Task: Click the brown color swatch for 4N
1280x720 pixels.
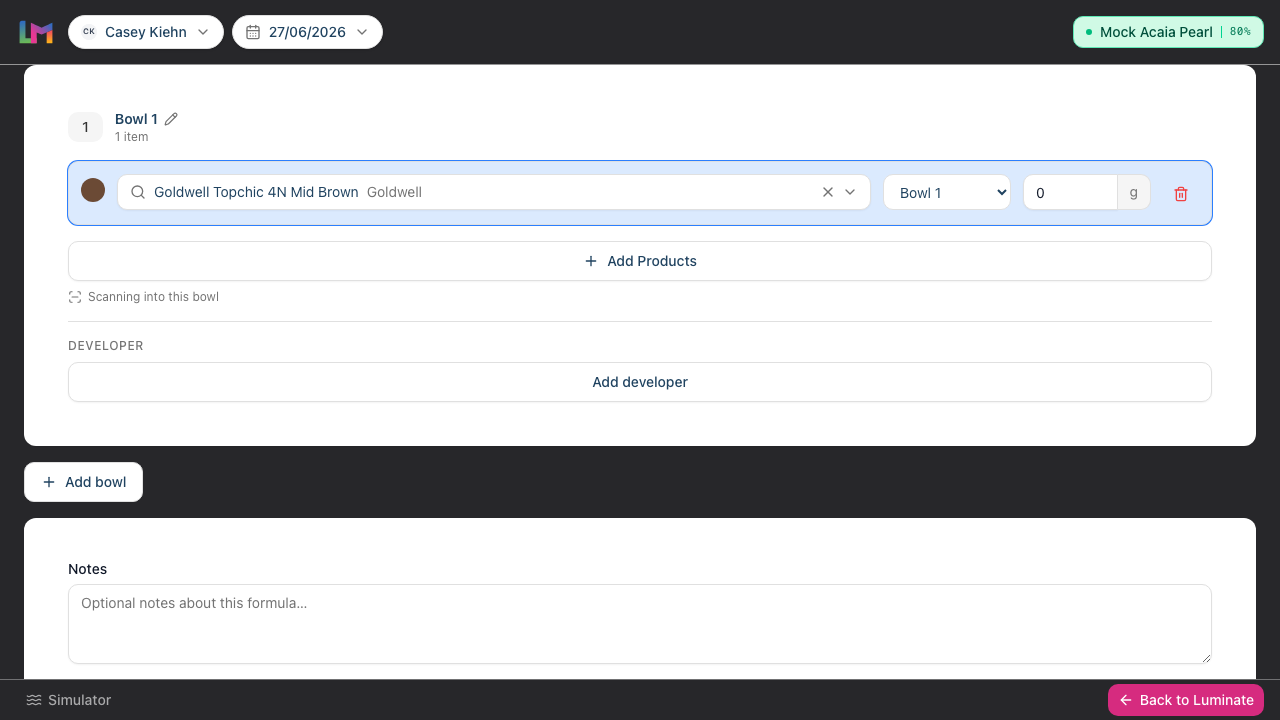Action: coord(93,190)
